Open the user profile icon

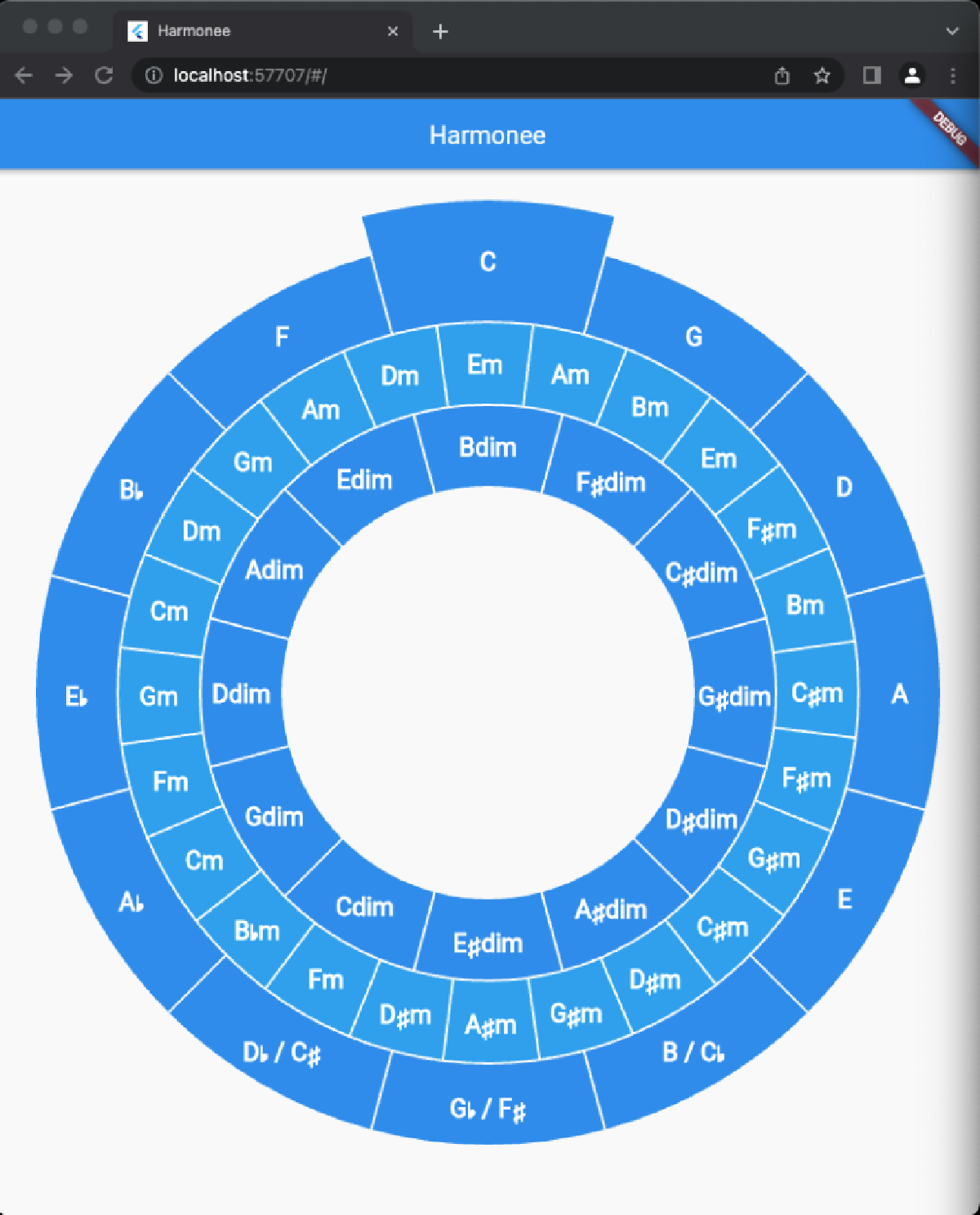pyautogui.click(x=912, y=76)
